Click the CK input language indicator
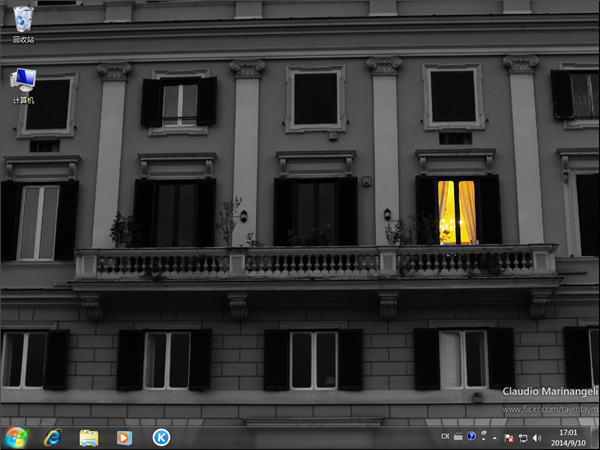This screenshot has height=450, width=600. 445,437
